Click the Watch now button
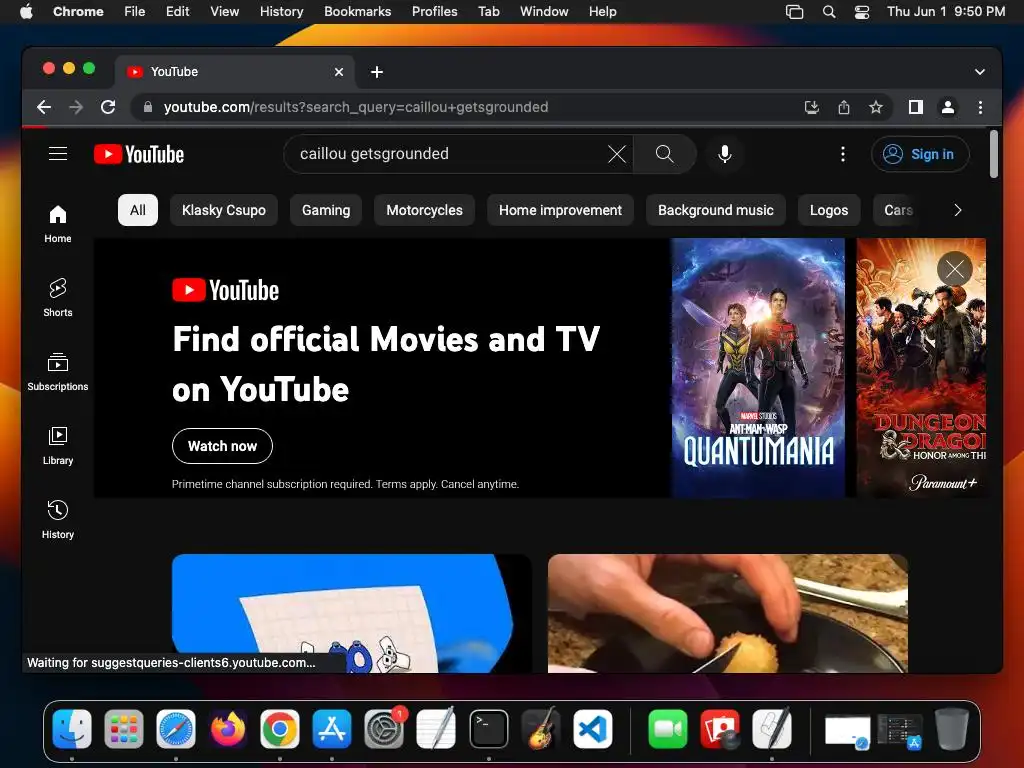This screenshot has width=1024, height=768. 222,446
